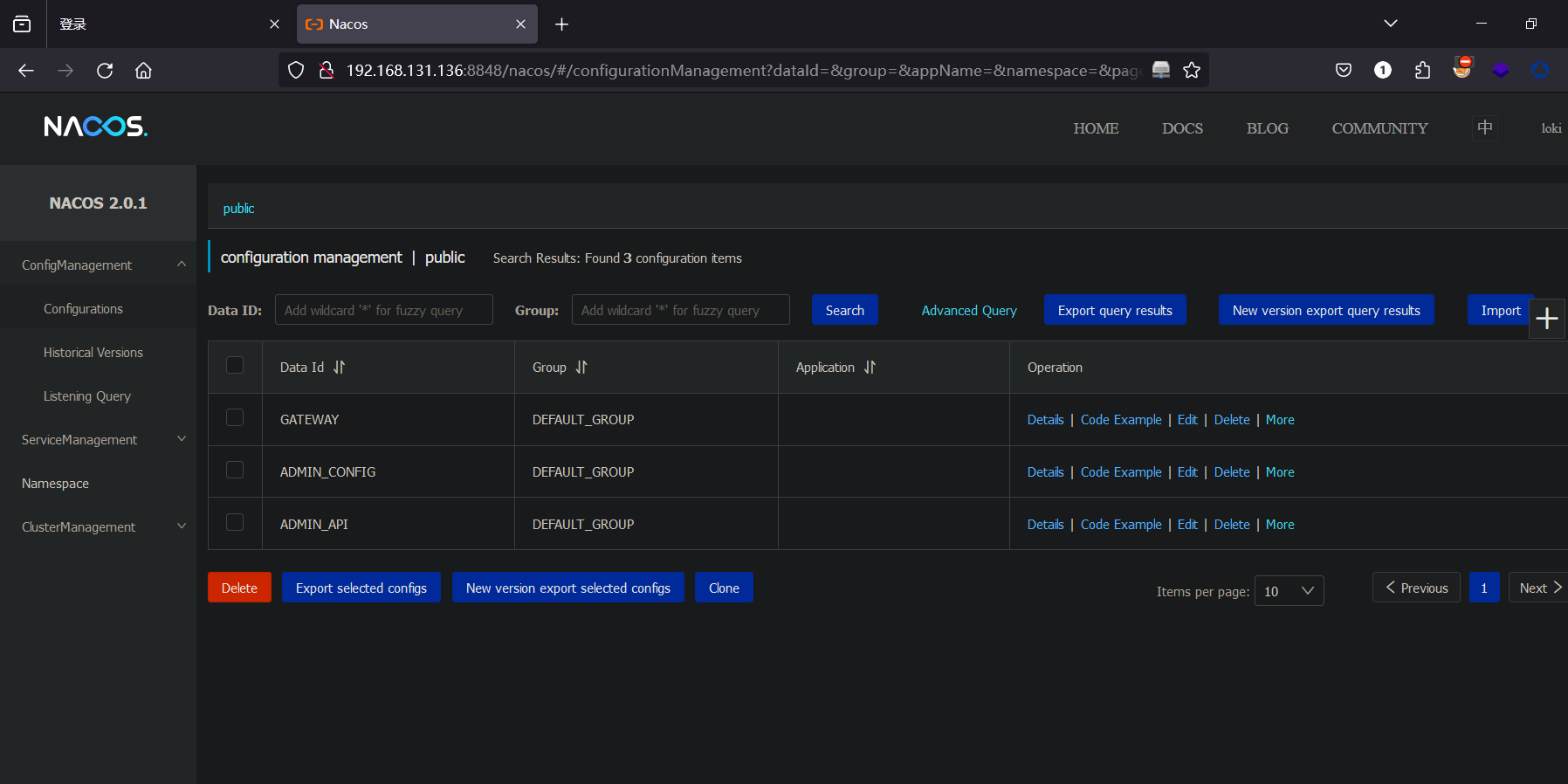The height and width of the screenshot is (784, 1568).
Task: View Details of GATEWAY config
Action: pyautogui.click(x=1045, y=420)
